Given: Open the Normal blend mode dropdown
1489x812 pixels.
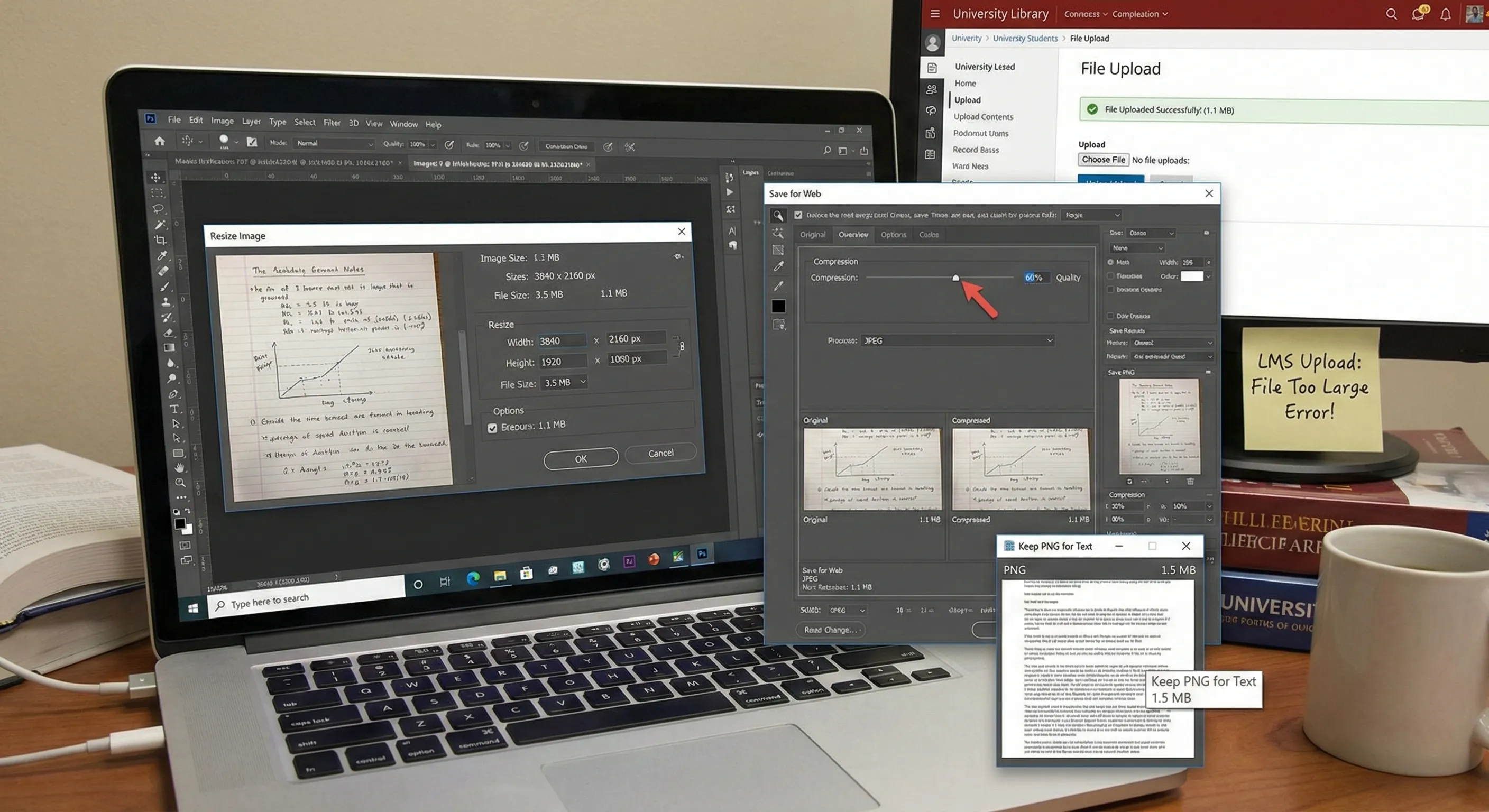Looking at the screenshot, I should pos(334,143).
